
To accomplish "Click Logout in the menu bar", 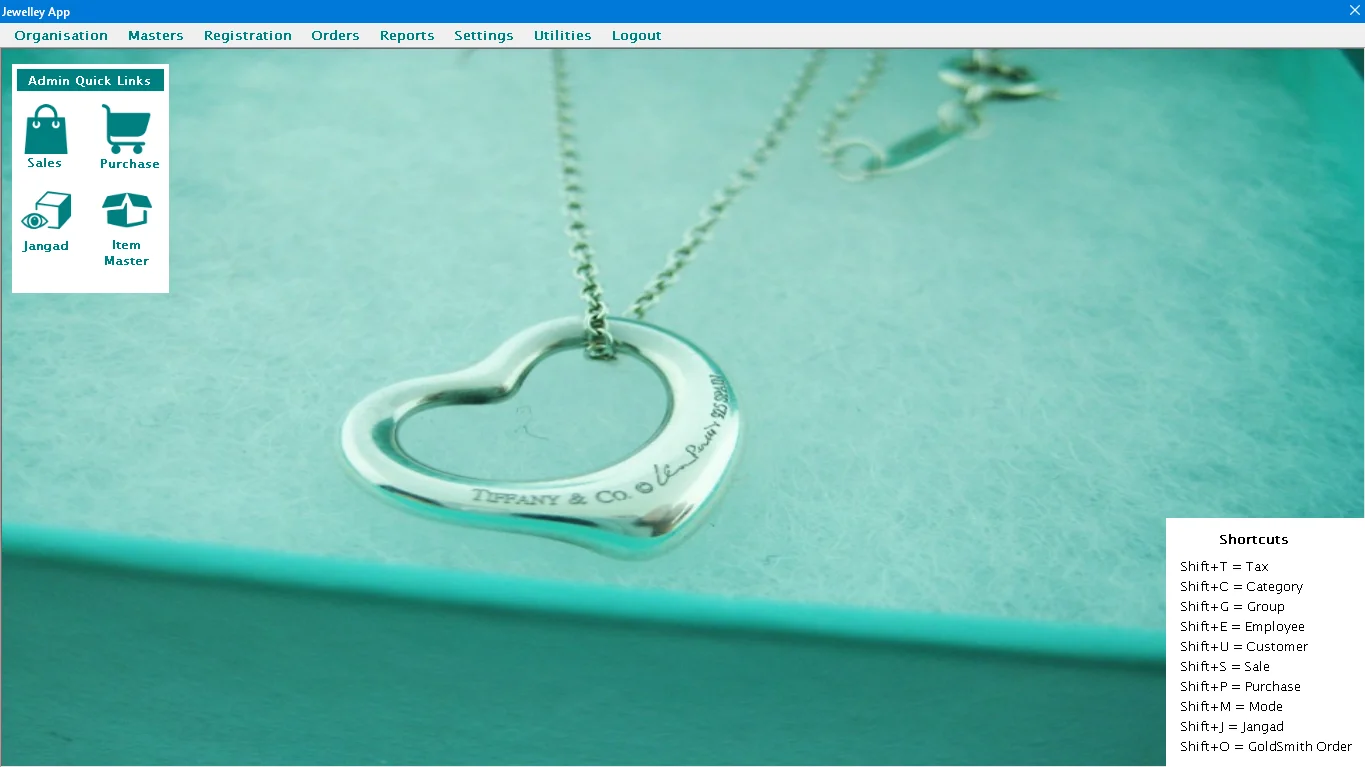I will (x=637, y=35).
